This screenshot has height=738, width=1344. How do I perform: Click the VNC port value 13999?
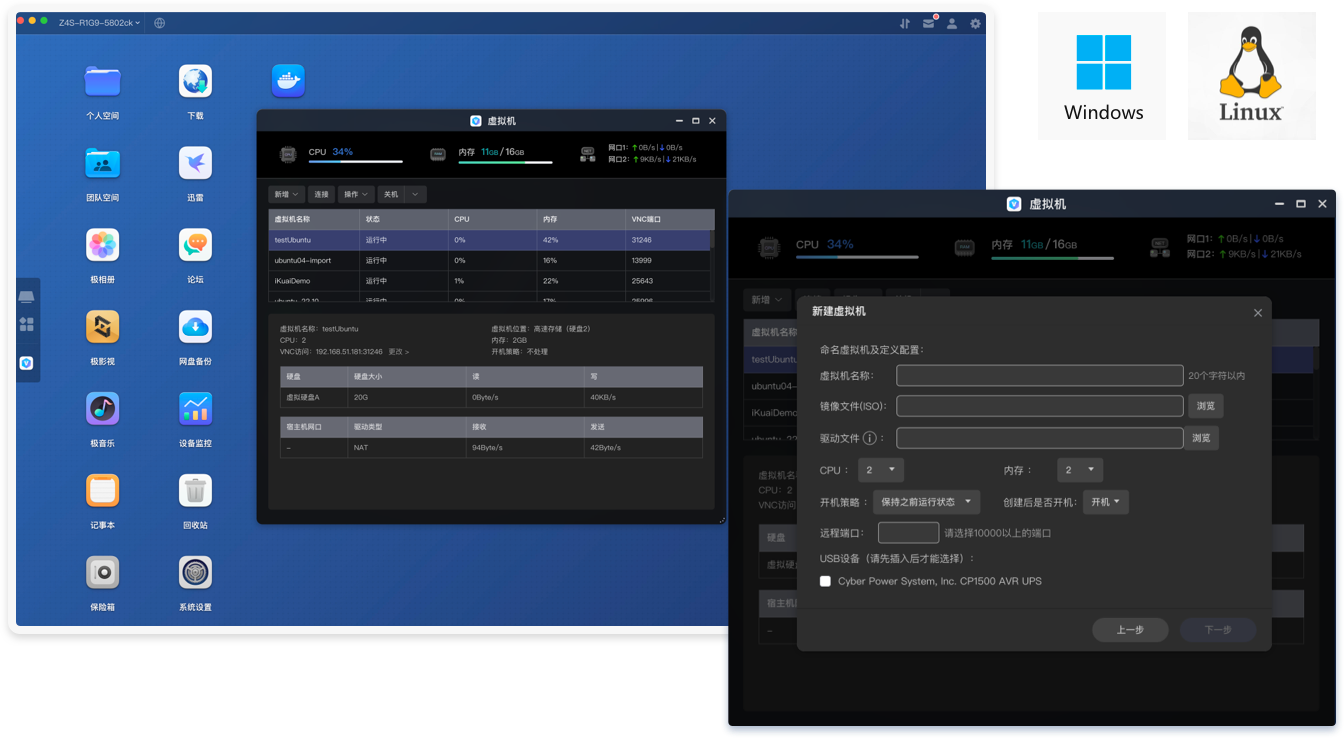641,260
